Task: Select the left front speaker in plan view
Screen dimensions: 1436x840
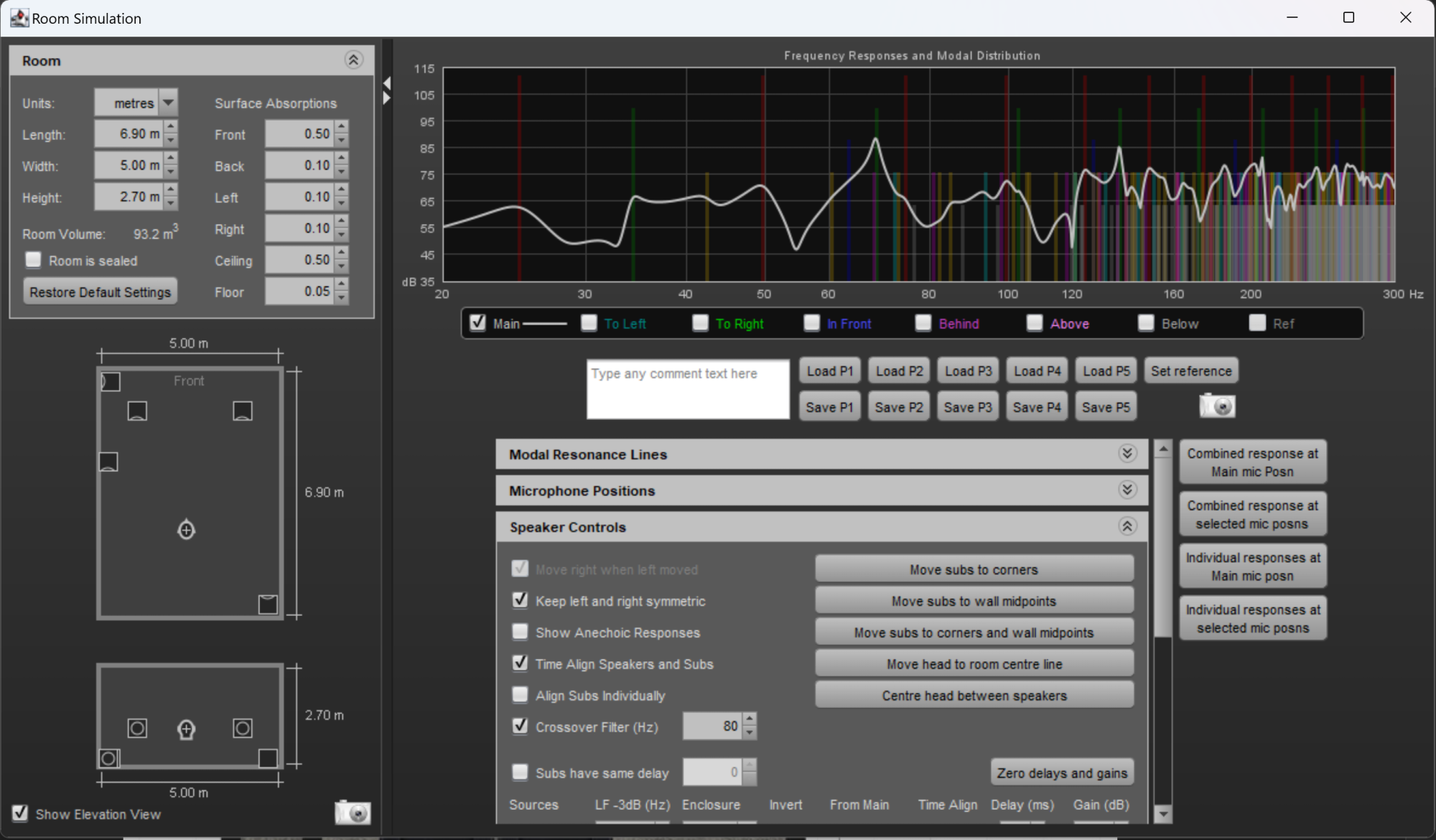Action: pyautogui.click(x=137, y=411)
